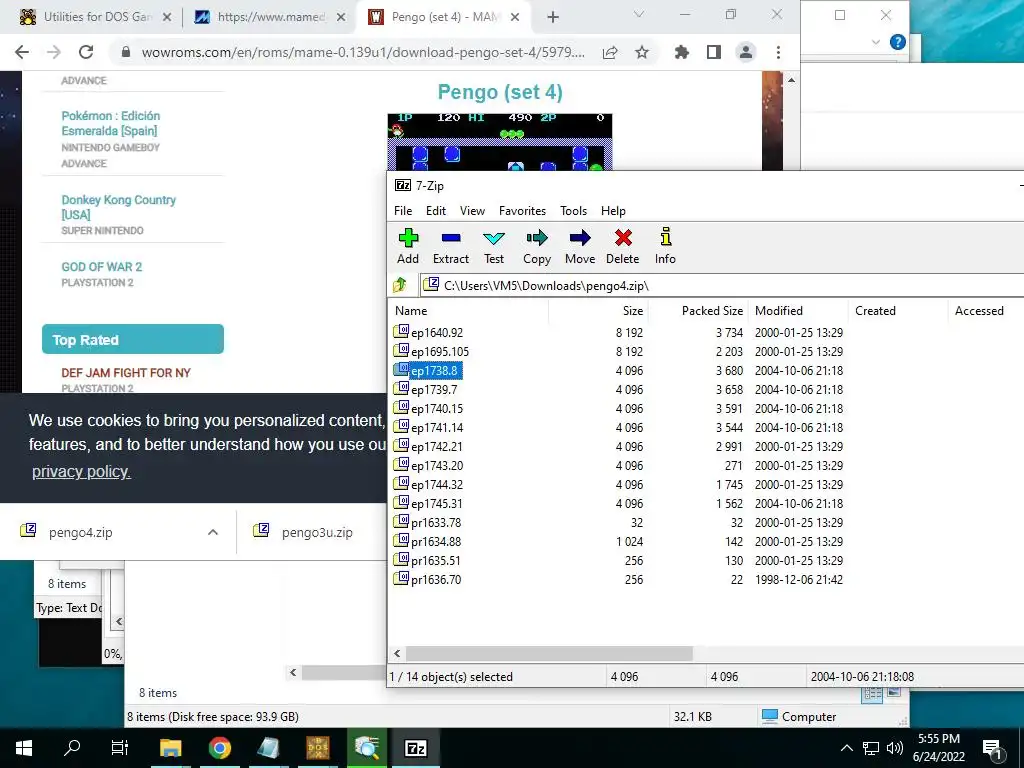Reload the wowroms page in Chrome

[x=86, y=52]
